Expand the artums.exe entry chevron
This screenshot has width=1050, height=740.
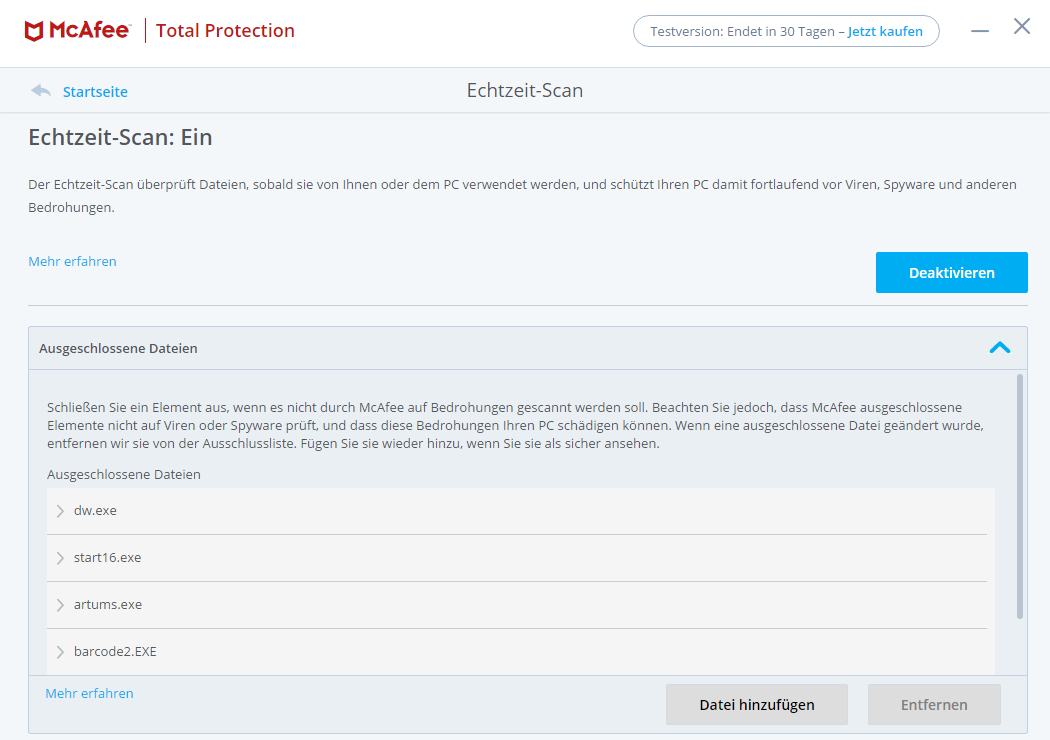pyautogui.click(x=60, y=605)
